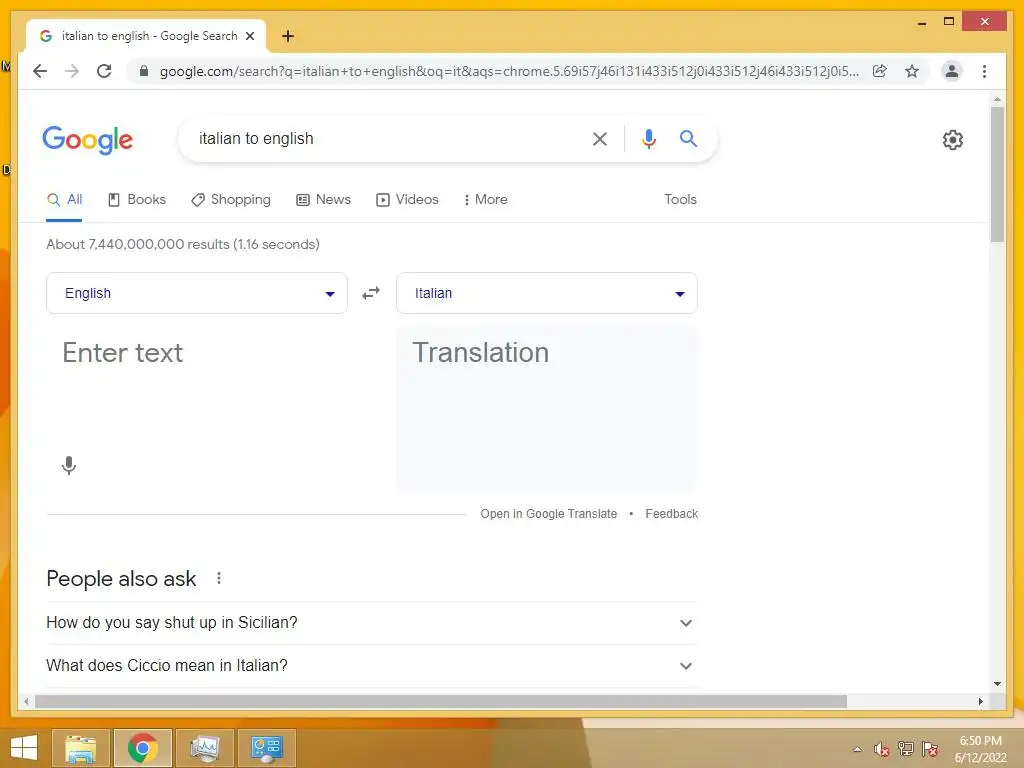Open Windows Start menu
Screen dimensions: 1024x768
click(x=24, y=748)
